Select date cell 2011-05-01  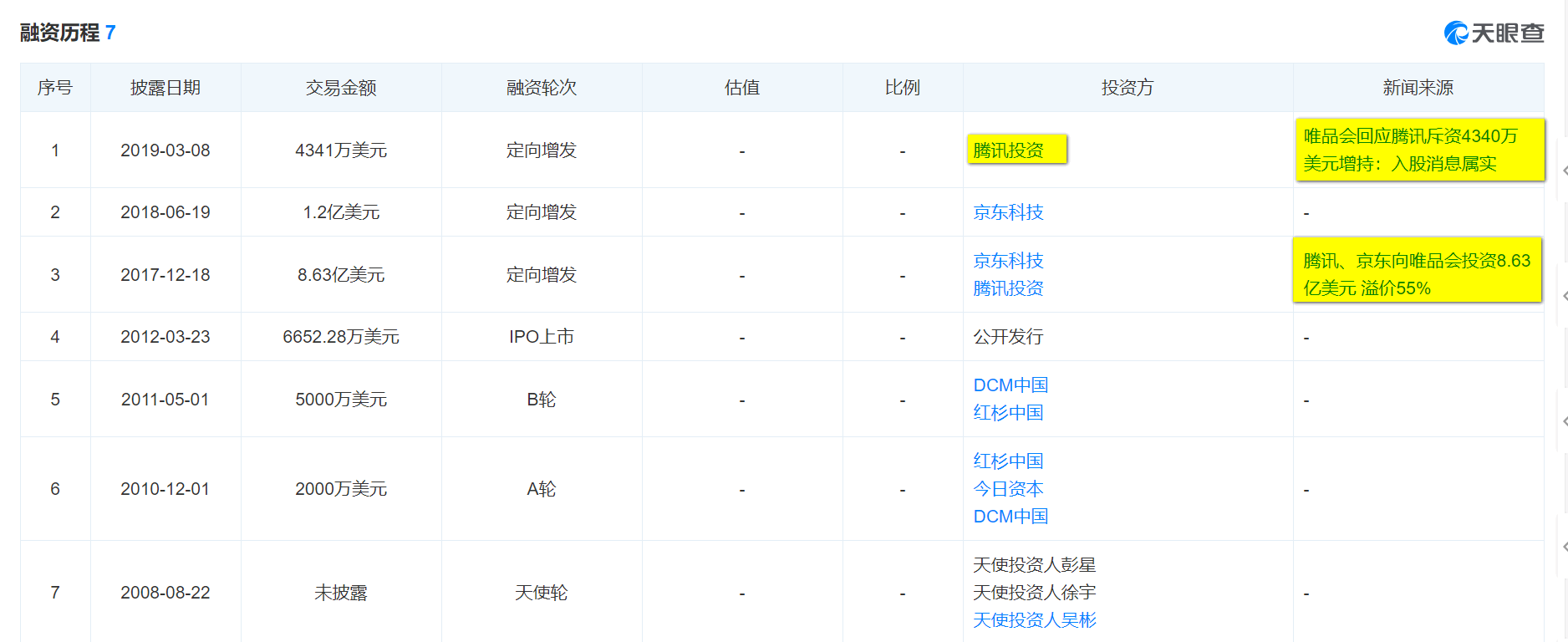[x=165, y=400]
